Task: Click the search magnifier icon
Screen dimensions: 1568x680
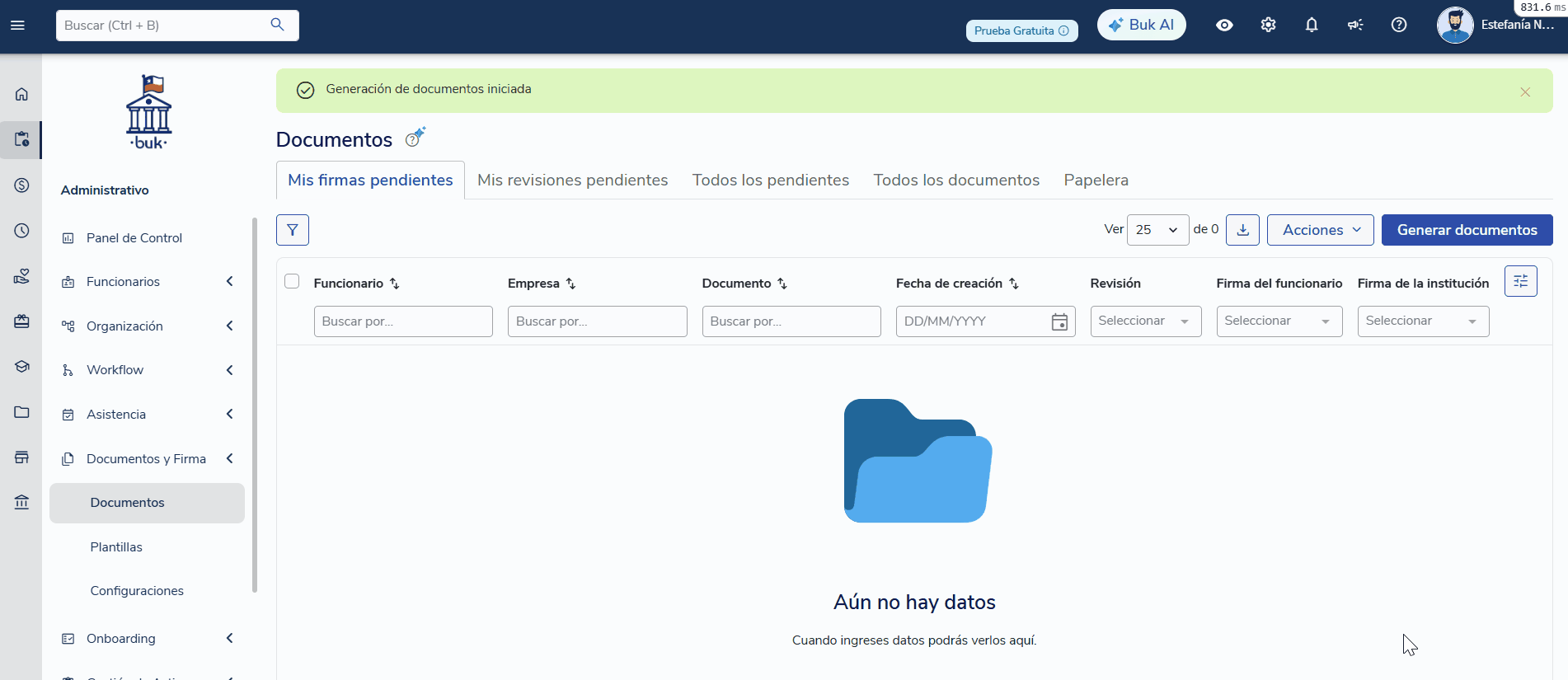Action: (x=278, y=25)
